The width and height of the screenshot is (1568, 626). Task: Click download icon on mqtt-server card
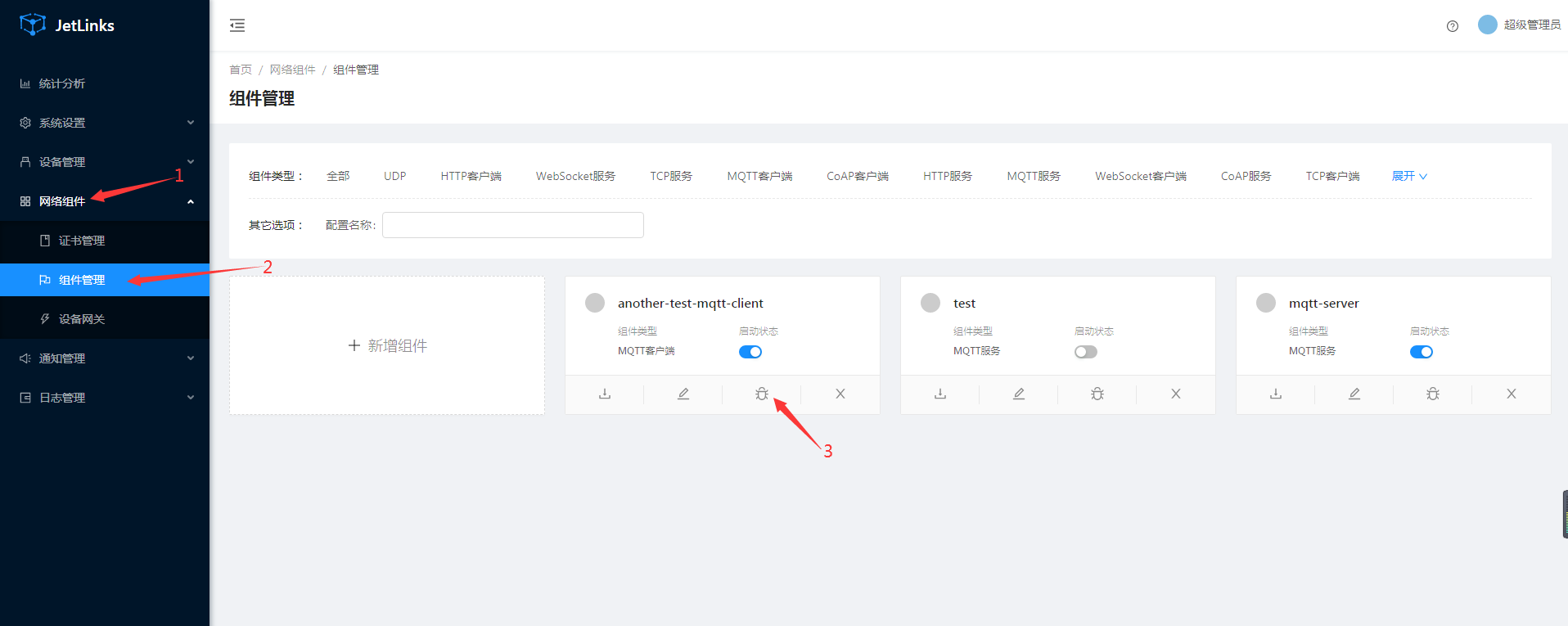[x=1275, y=394]
